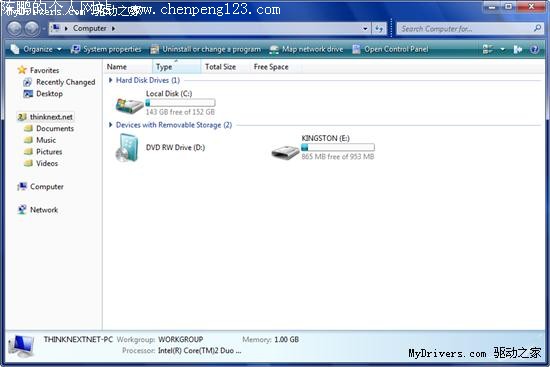Screen dimensions: 550x367
Task: Click THINKNEXTNET-PC name in details pane
Action: [78, 339]
